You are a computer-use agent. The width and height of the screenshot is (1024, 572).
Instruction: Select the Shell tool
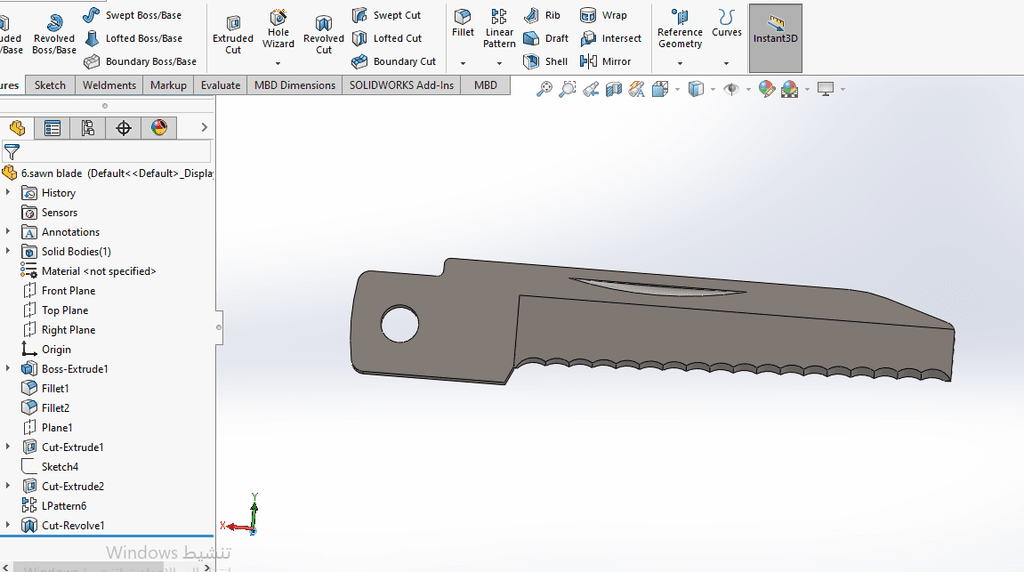point(545,61)
